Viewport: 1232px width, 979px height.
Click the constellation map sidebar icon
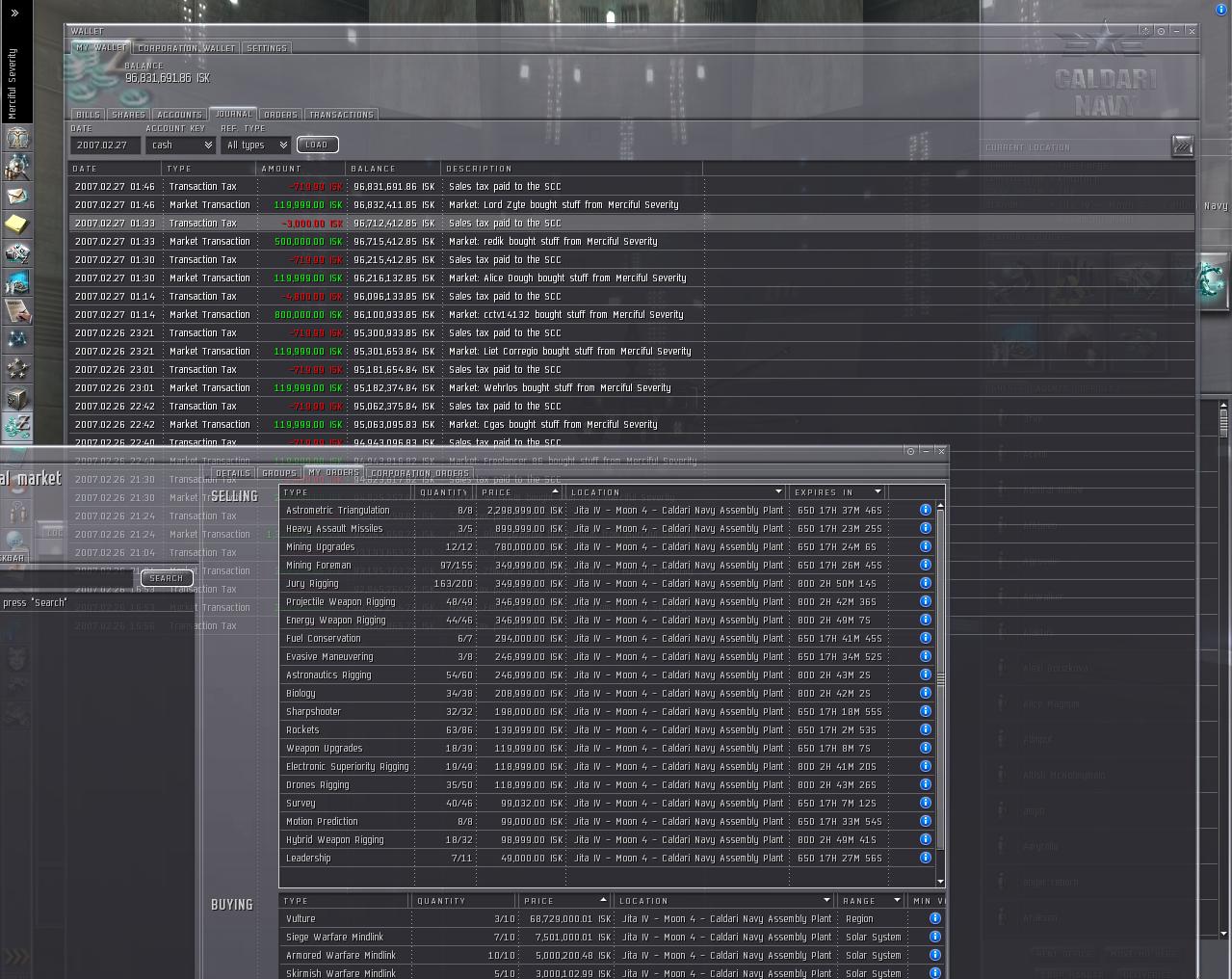click(16, 340)
